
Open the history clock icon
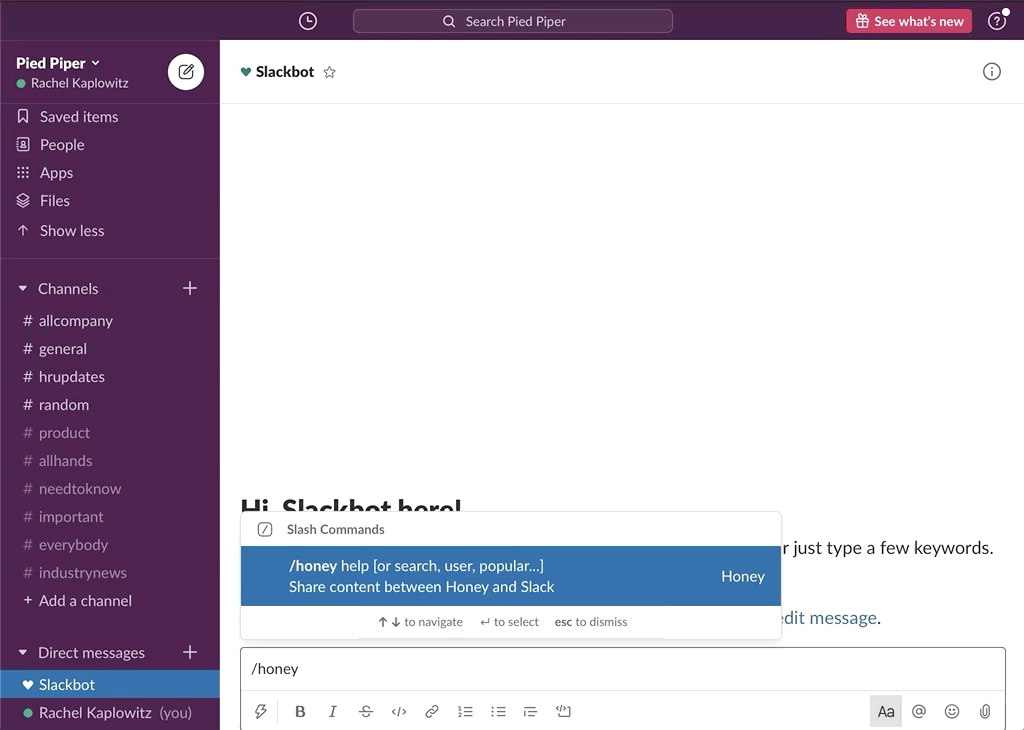(x=308, y=21)
